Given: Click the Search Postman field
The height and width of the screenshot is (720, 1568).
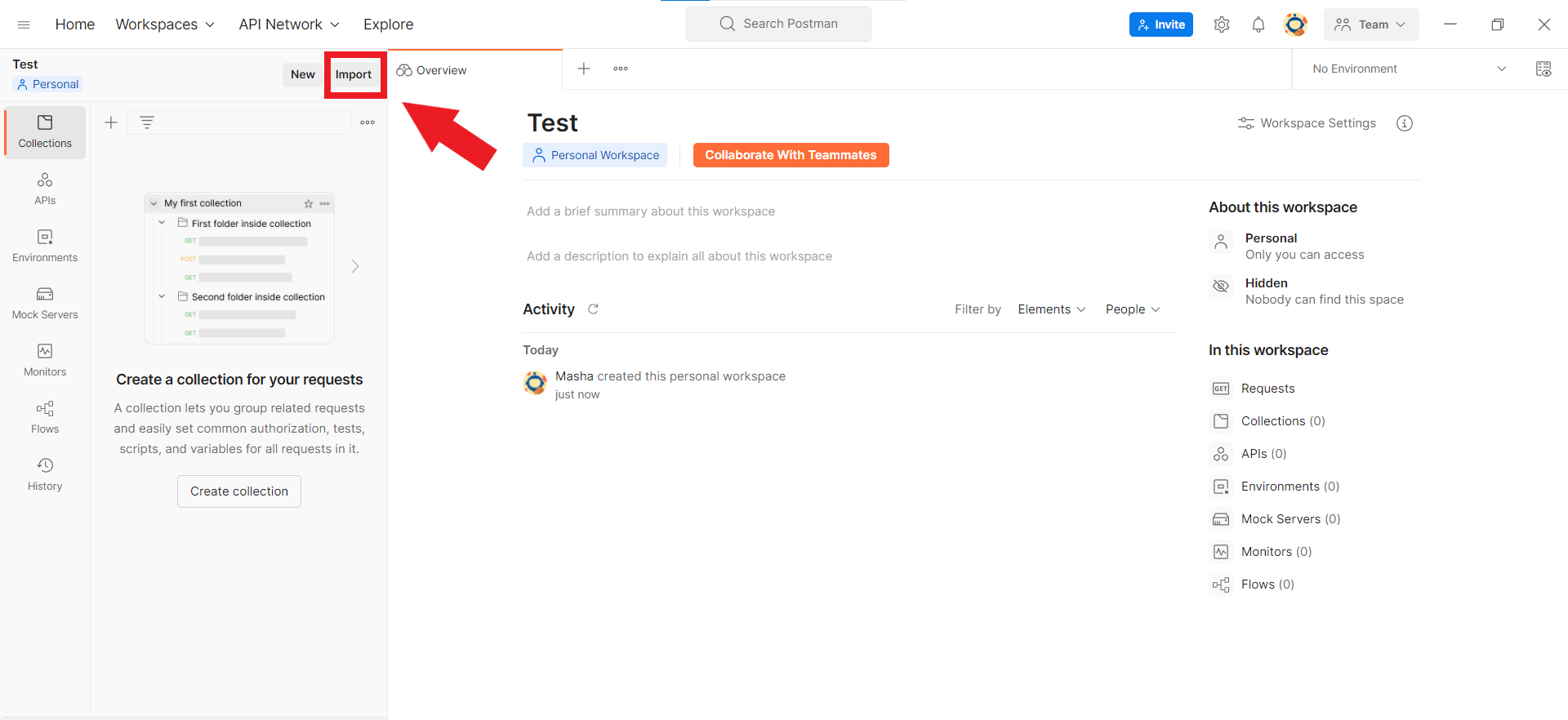Looking at the screenshot, I should tap(778, 24).
